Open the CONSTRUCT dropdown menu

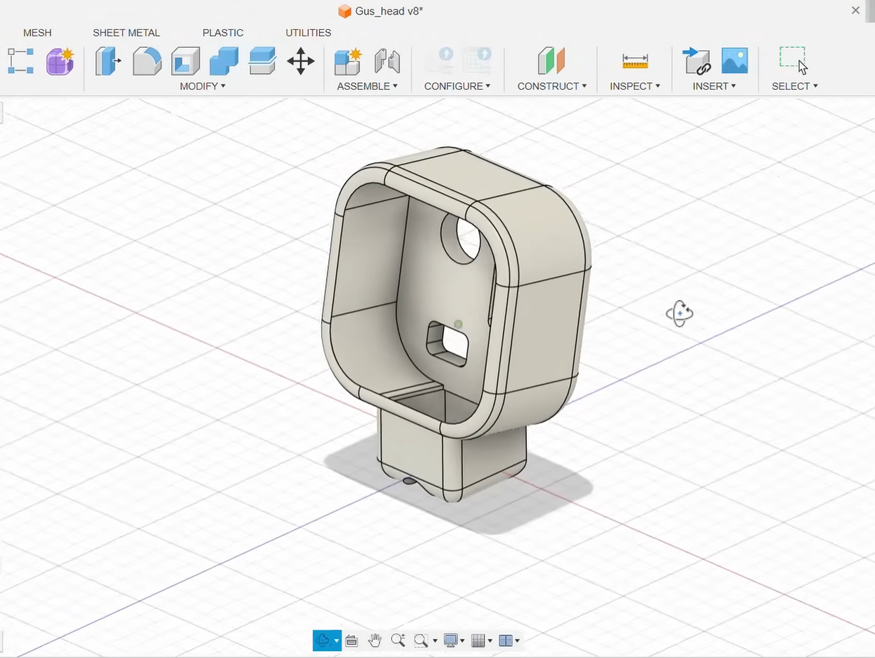(x=552, y=86)
